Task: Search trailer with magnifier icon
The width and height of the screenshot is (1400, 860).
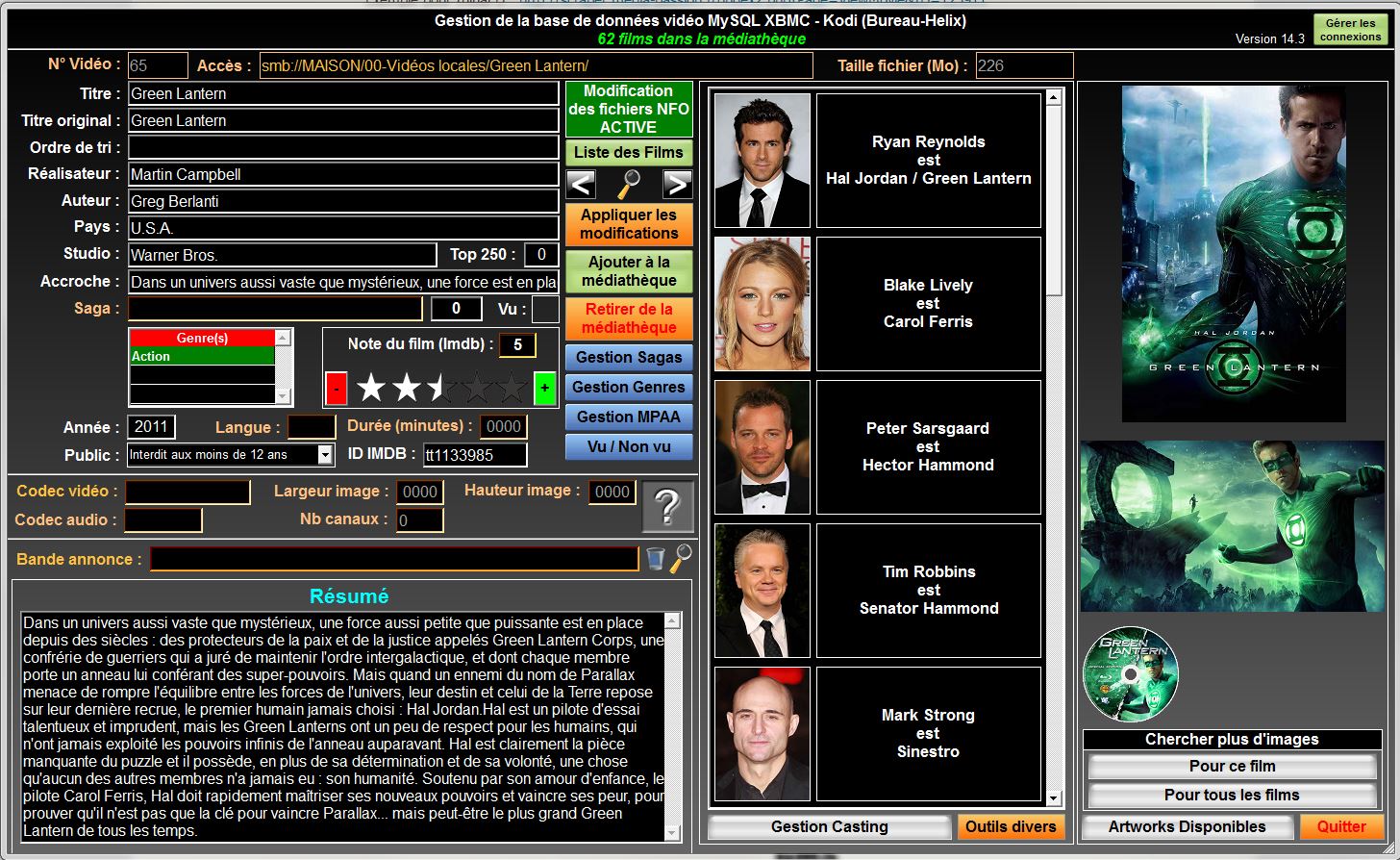Action: coord(681,559)
